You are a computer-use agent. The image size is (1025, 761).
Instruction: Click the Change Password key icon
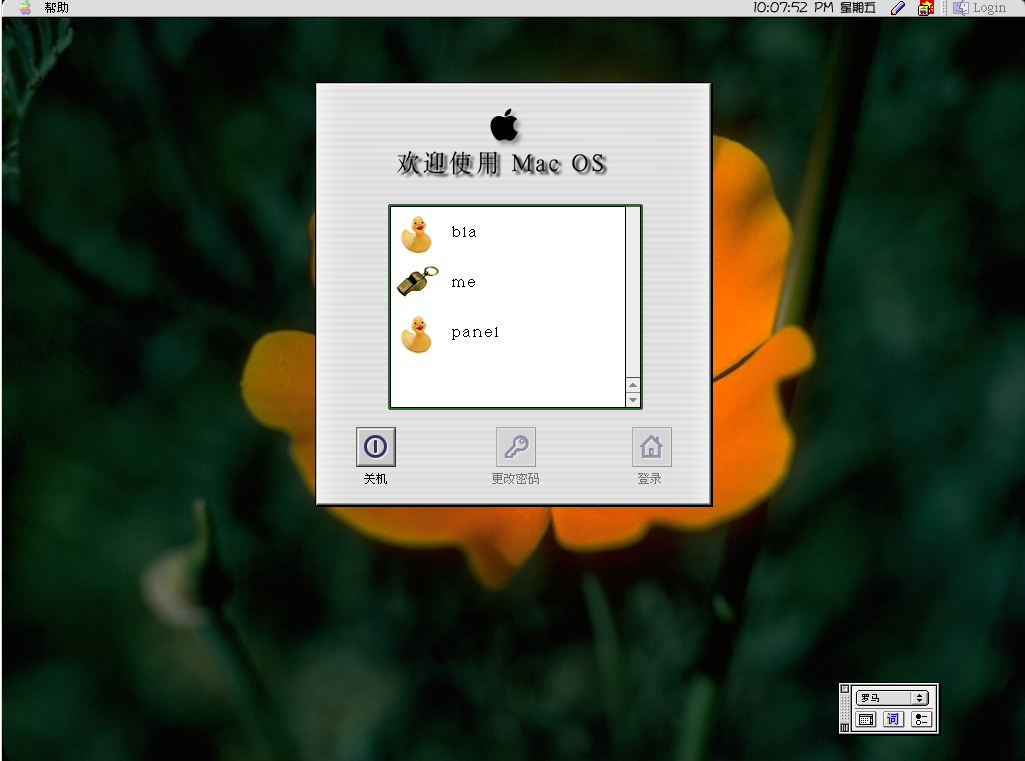click(515, 446)
